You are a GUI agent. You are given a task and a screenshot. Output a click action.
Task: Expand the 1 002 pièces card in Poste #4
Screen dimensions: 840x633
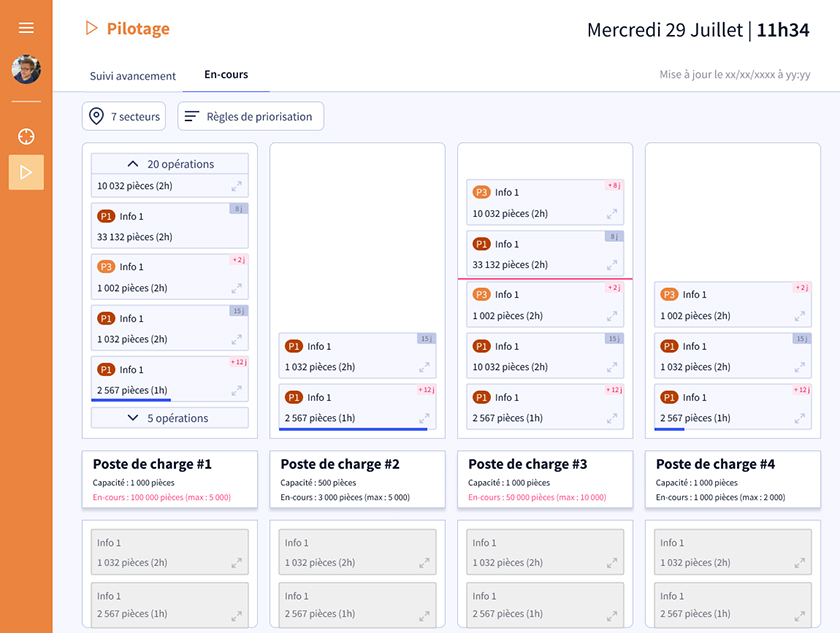(800, 315)
